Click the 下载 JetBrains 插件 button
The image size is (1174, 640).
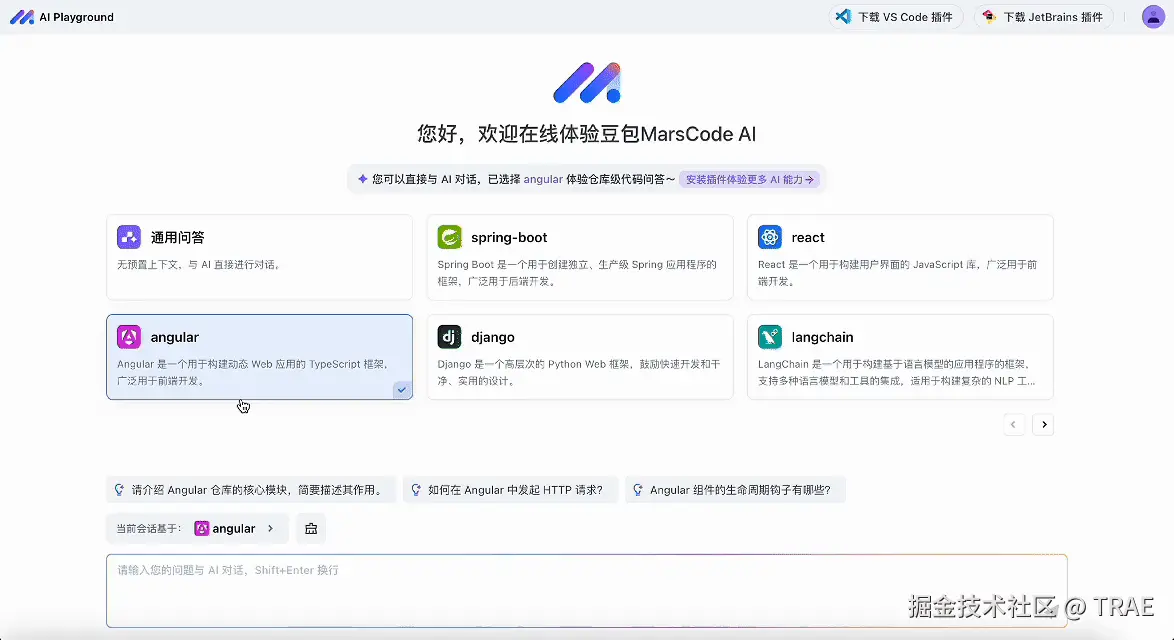click(1044, 16)
